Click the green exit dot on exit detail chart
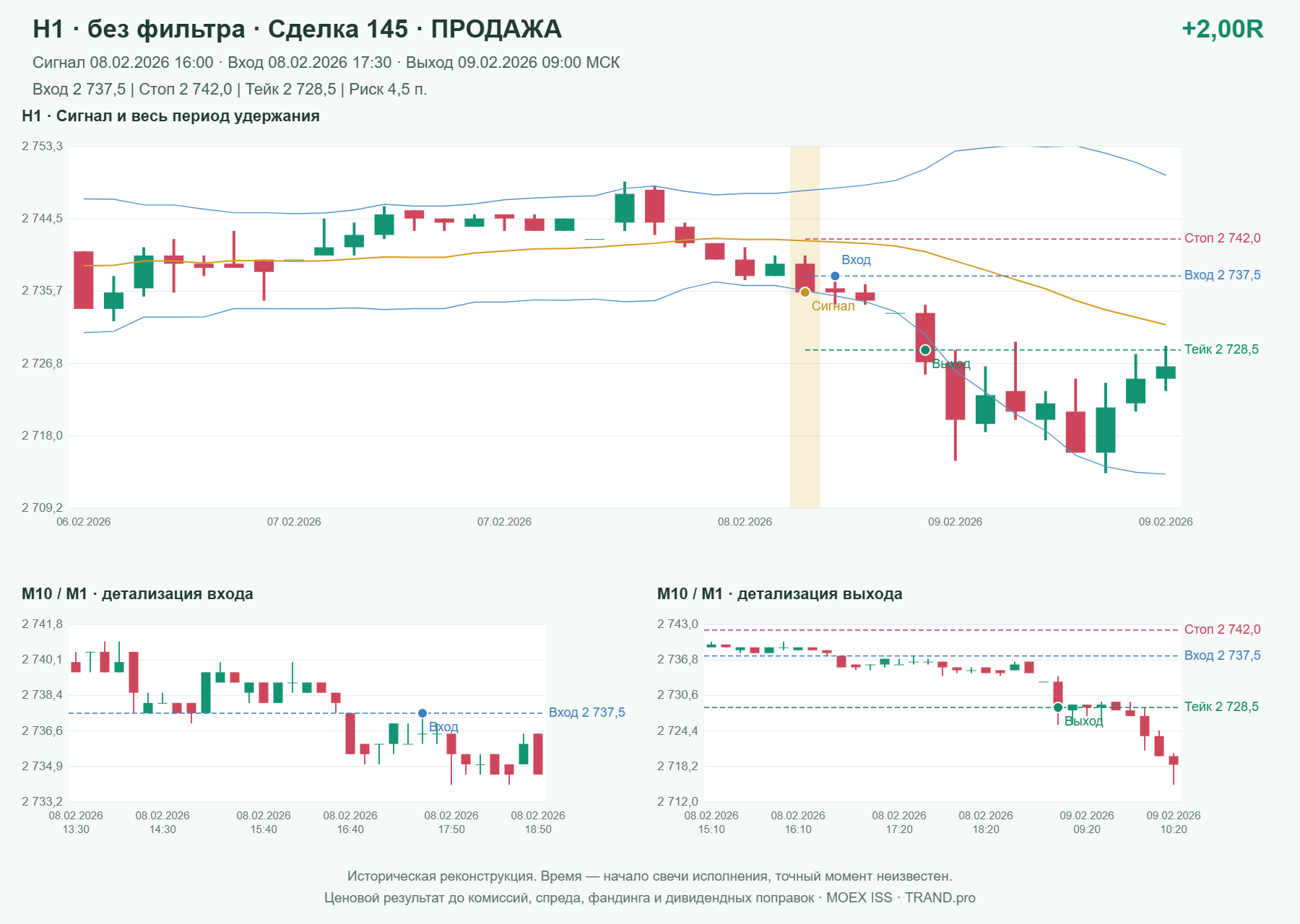This screenshot has width=1300, height=924. pyautogui.click(x=1058, y=707)
